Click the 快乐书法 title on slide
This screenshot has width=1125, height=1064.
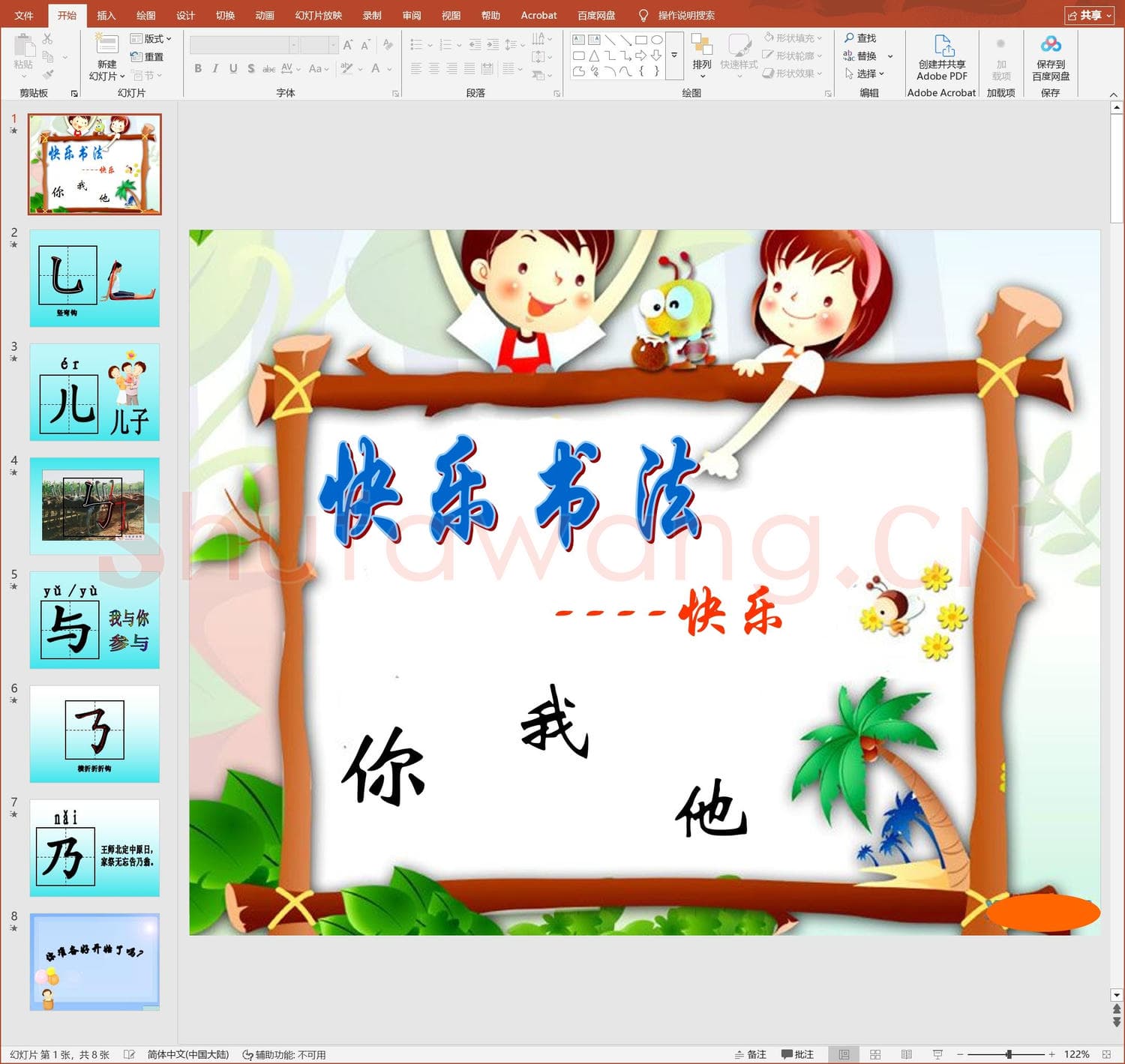[x=510, y=491]
